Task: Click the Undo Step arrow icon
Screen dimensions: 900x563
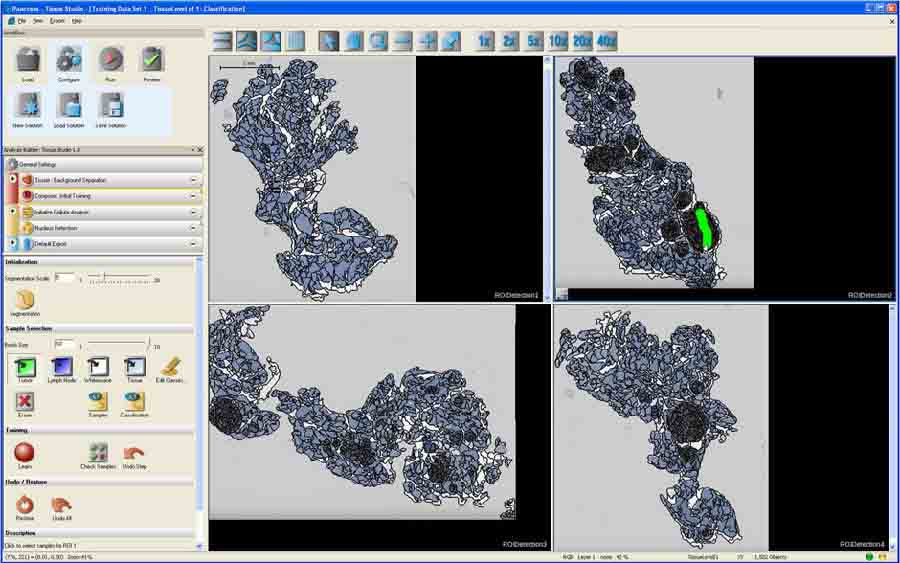Action: coord(134,452)
